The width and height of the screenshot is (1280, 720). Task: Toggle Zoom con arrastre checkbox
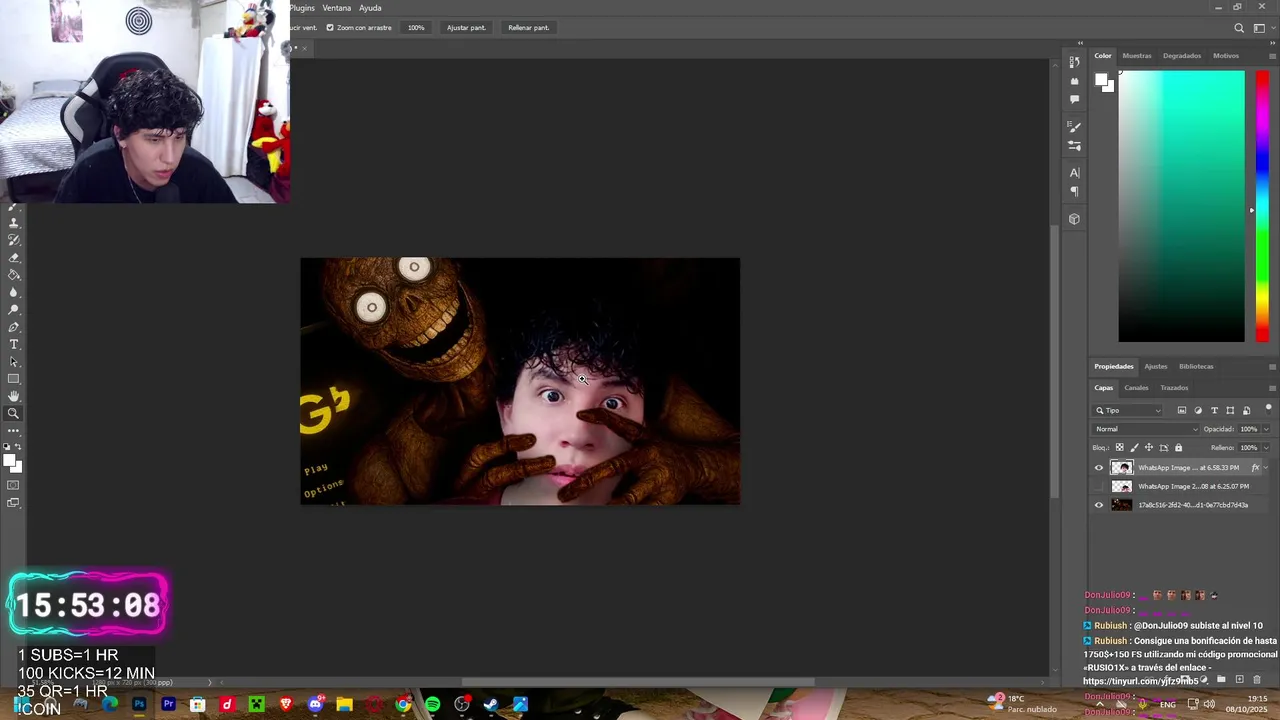330,28
